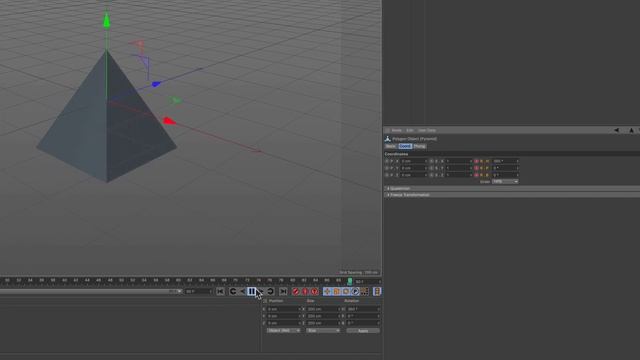
Task: Click the current frame field beside timeline
Action: click(x=367, y=282)
